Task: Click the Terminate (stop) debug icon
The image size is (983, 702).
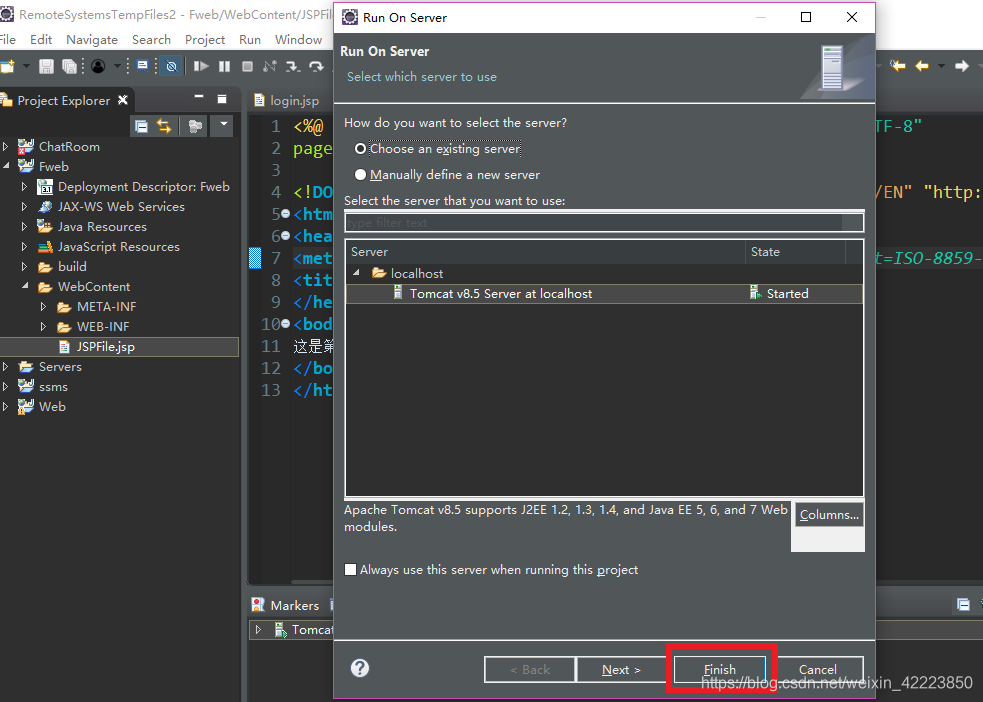Action: (247, 66)
